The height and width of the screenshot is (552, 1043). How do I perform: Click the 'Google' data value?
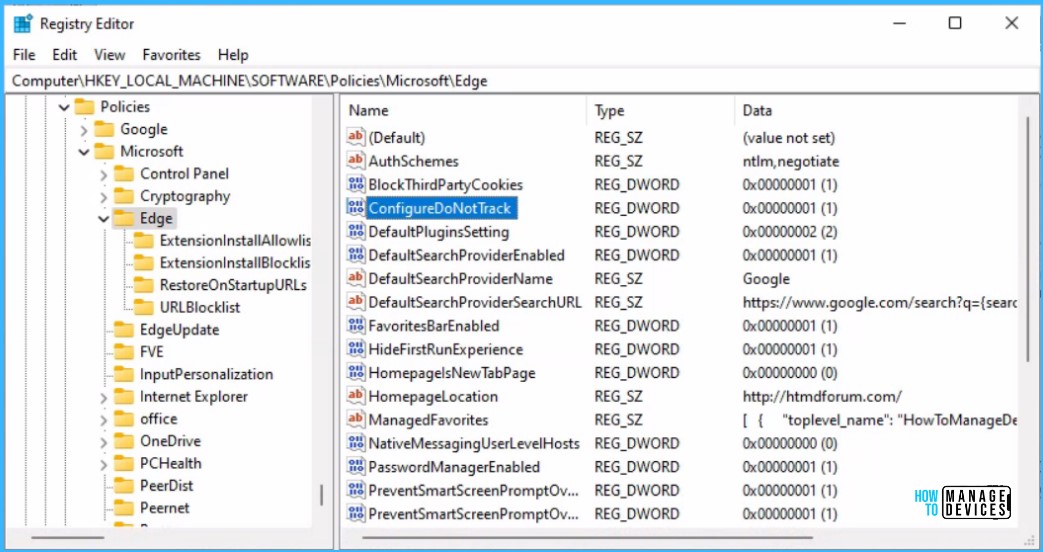pos(766,279)
